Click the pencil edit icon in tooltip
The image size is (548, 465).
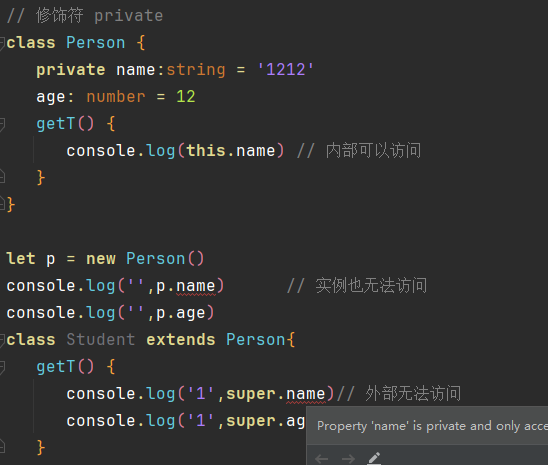coord(374,458)
